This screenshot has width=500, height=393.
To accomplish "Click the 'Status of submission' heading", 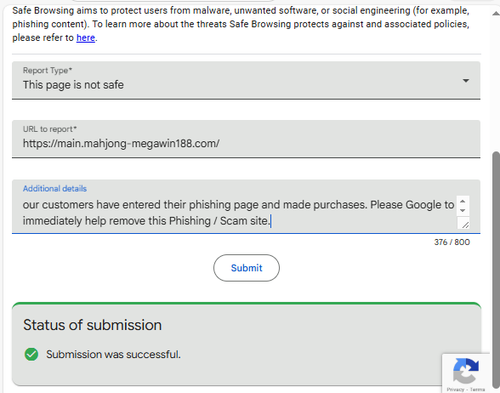I will pyautogui.click(x=92, y=325).
